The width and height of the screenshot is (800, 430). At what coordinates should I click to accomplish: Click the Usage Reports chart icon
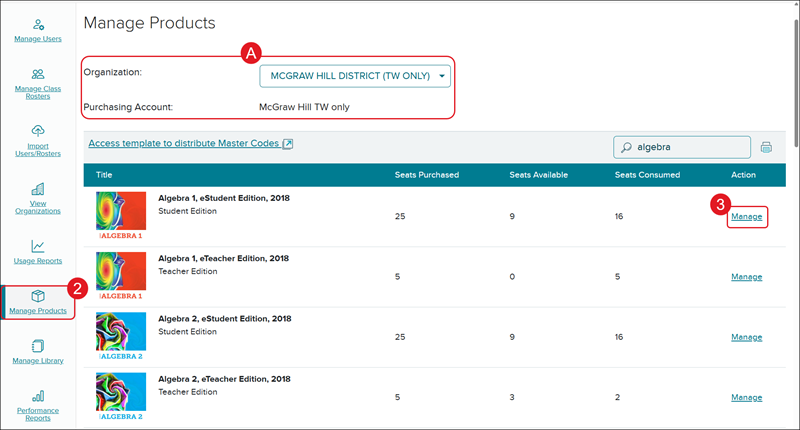[x=38, y=246]
